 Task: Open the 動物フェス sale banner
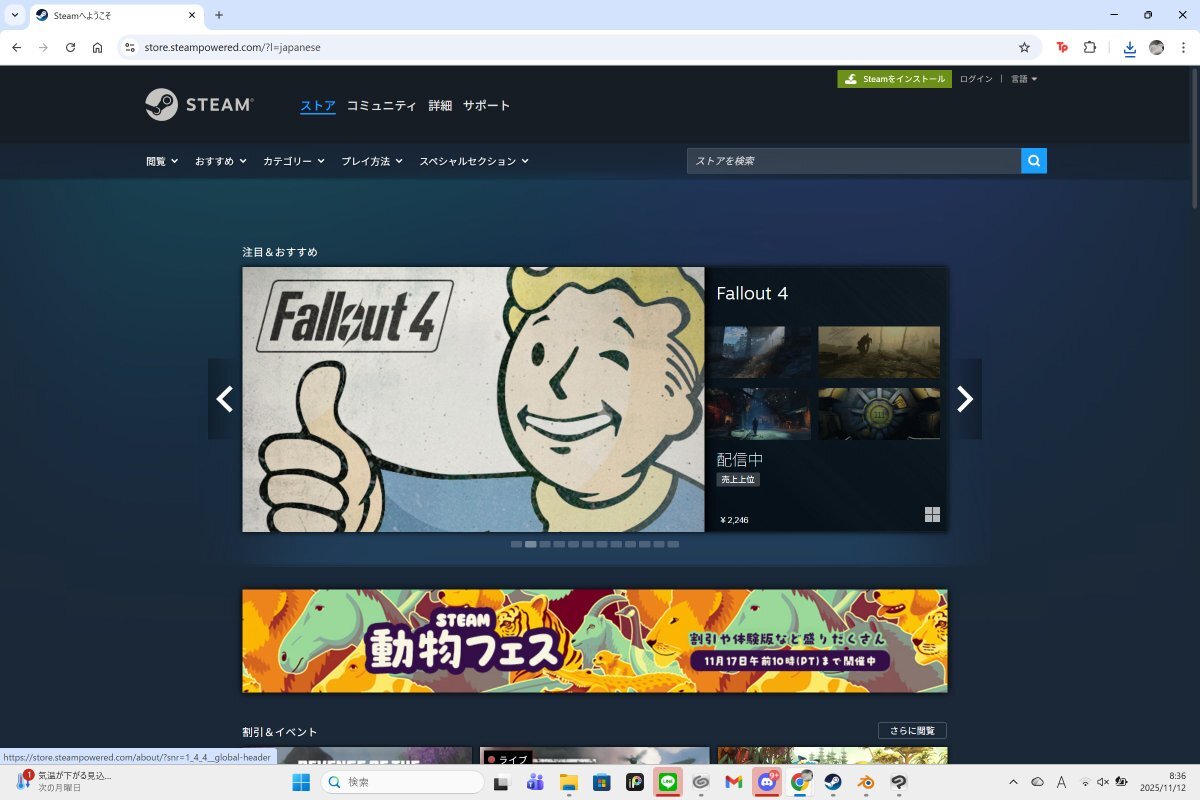594,640
